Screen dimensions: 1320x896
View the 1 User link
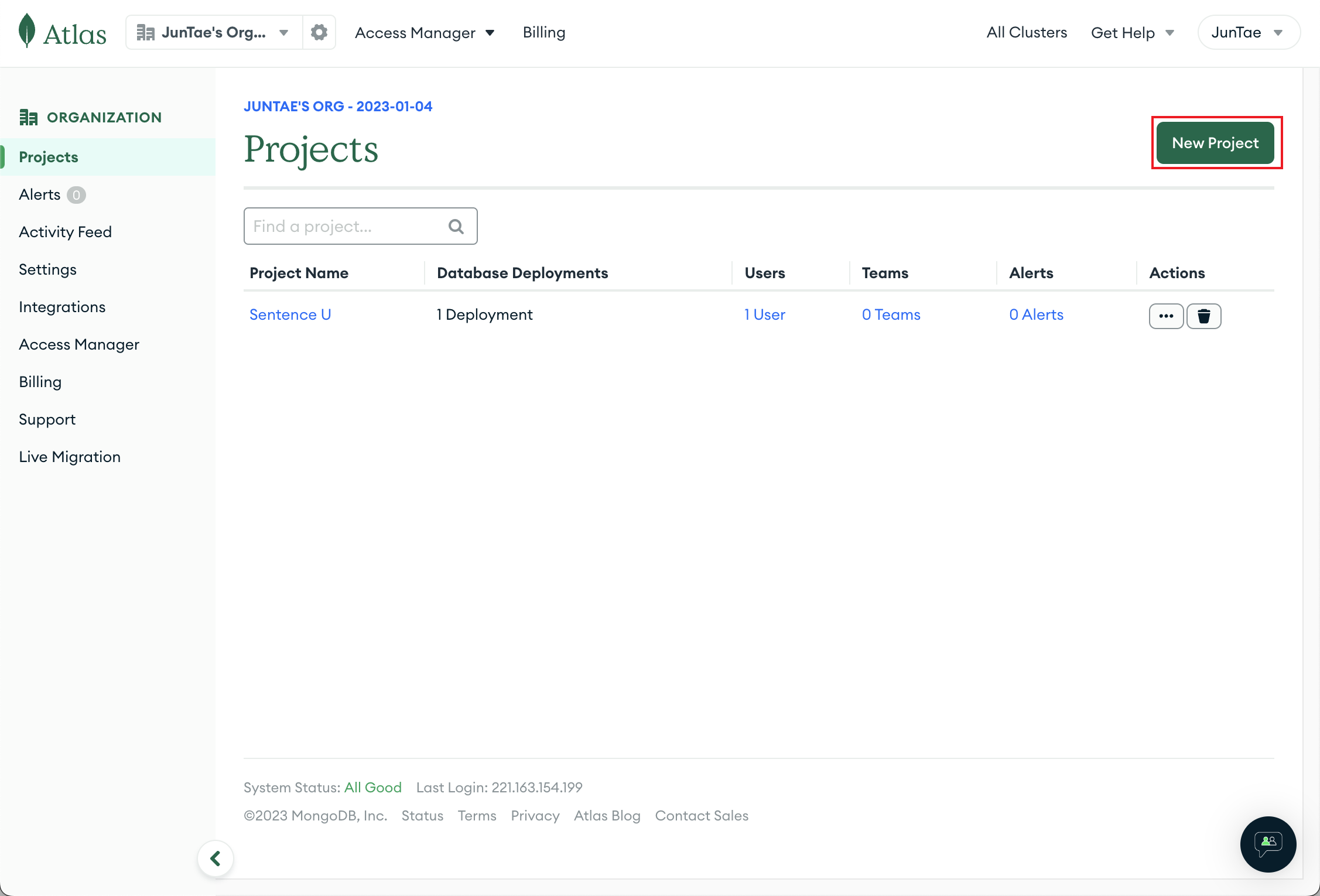(764, 314)
